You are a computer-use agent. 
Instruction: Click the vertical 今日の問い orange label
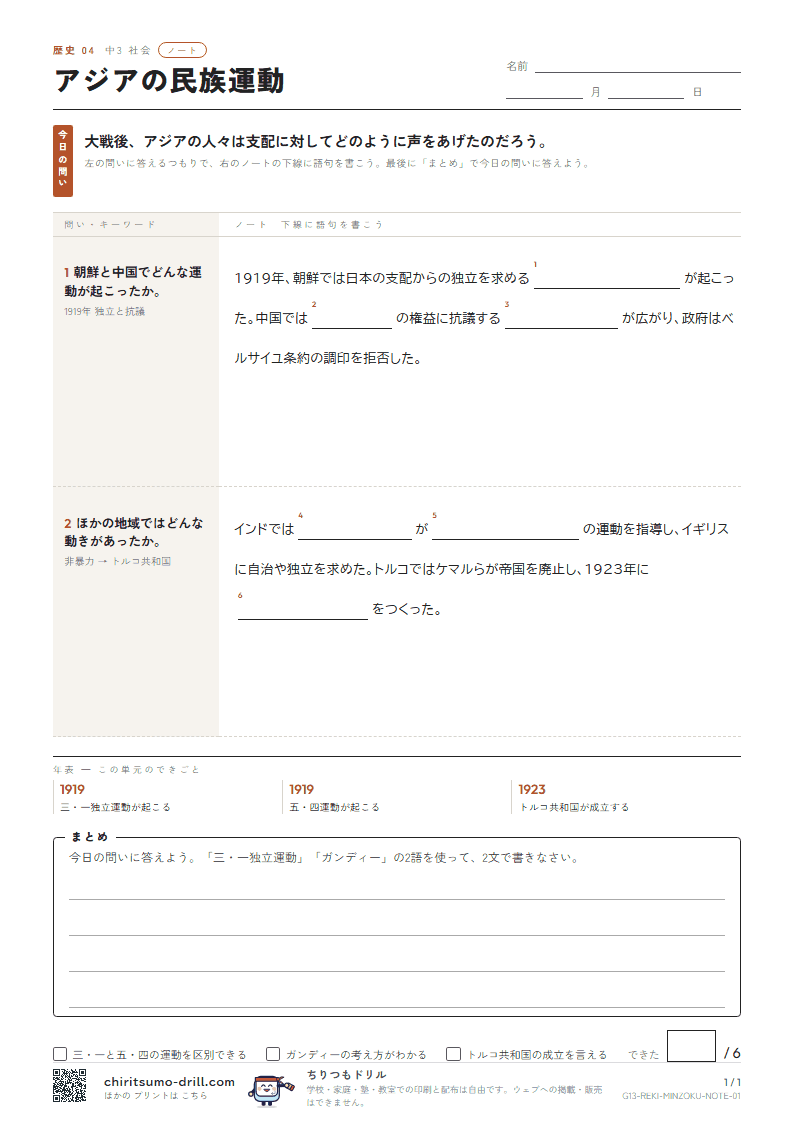(62, 160)
